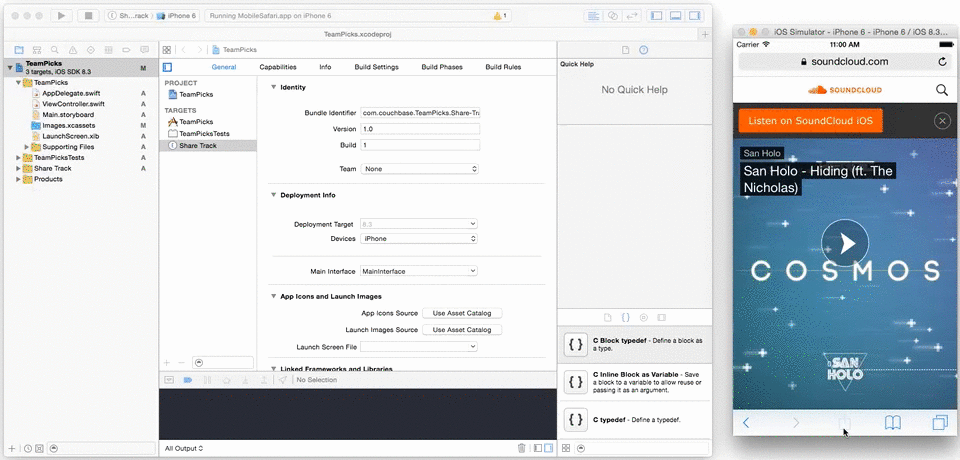Switch snippet library to icon view
The image size is (960, 460).
566,448
